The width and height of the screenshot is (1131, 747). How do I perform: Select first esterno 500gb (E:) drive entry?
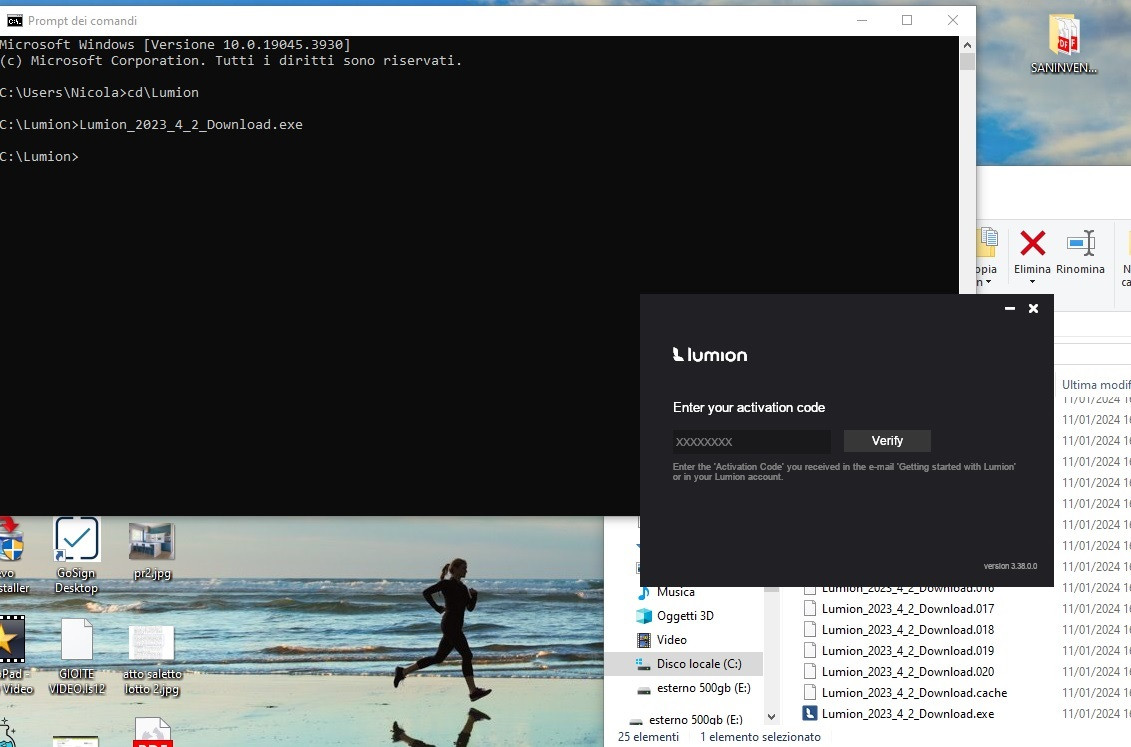coord(704,688)
